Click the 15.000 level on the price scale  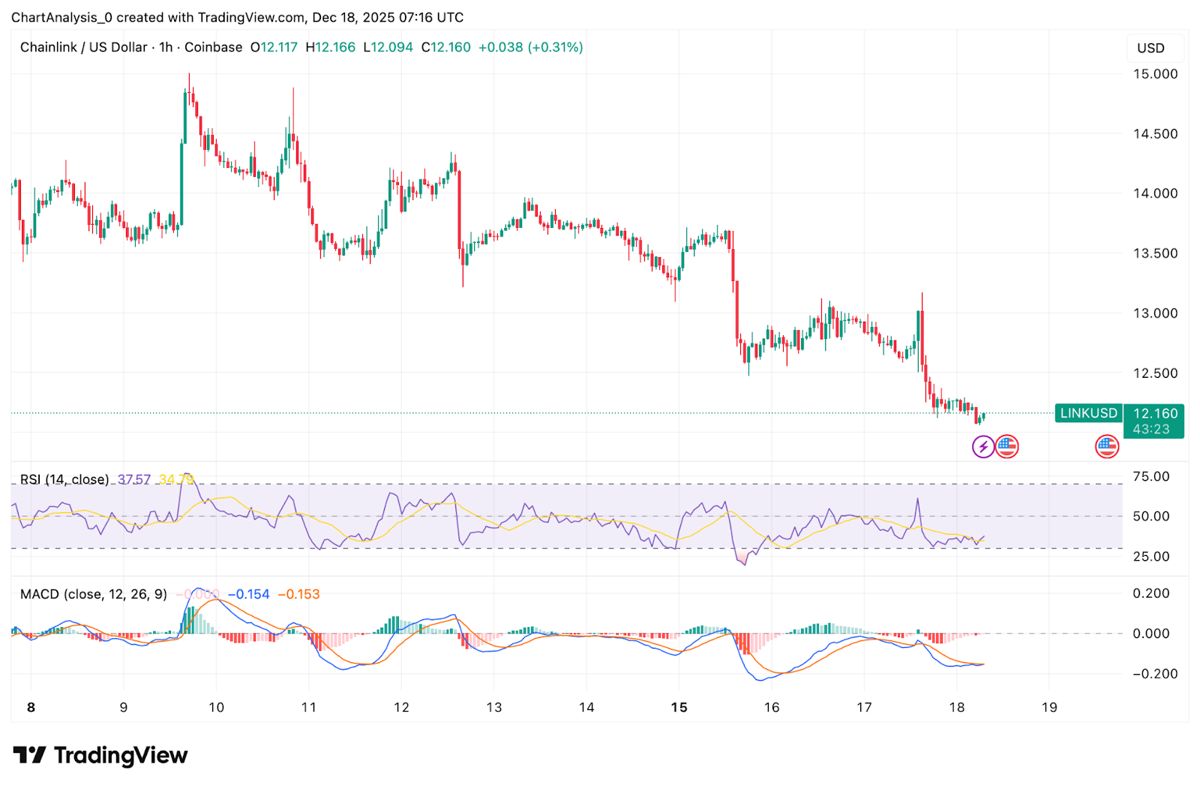[1158, 73]
